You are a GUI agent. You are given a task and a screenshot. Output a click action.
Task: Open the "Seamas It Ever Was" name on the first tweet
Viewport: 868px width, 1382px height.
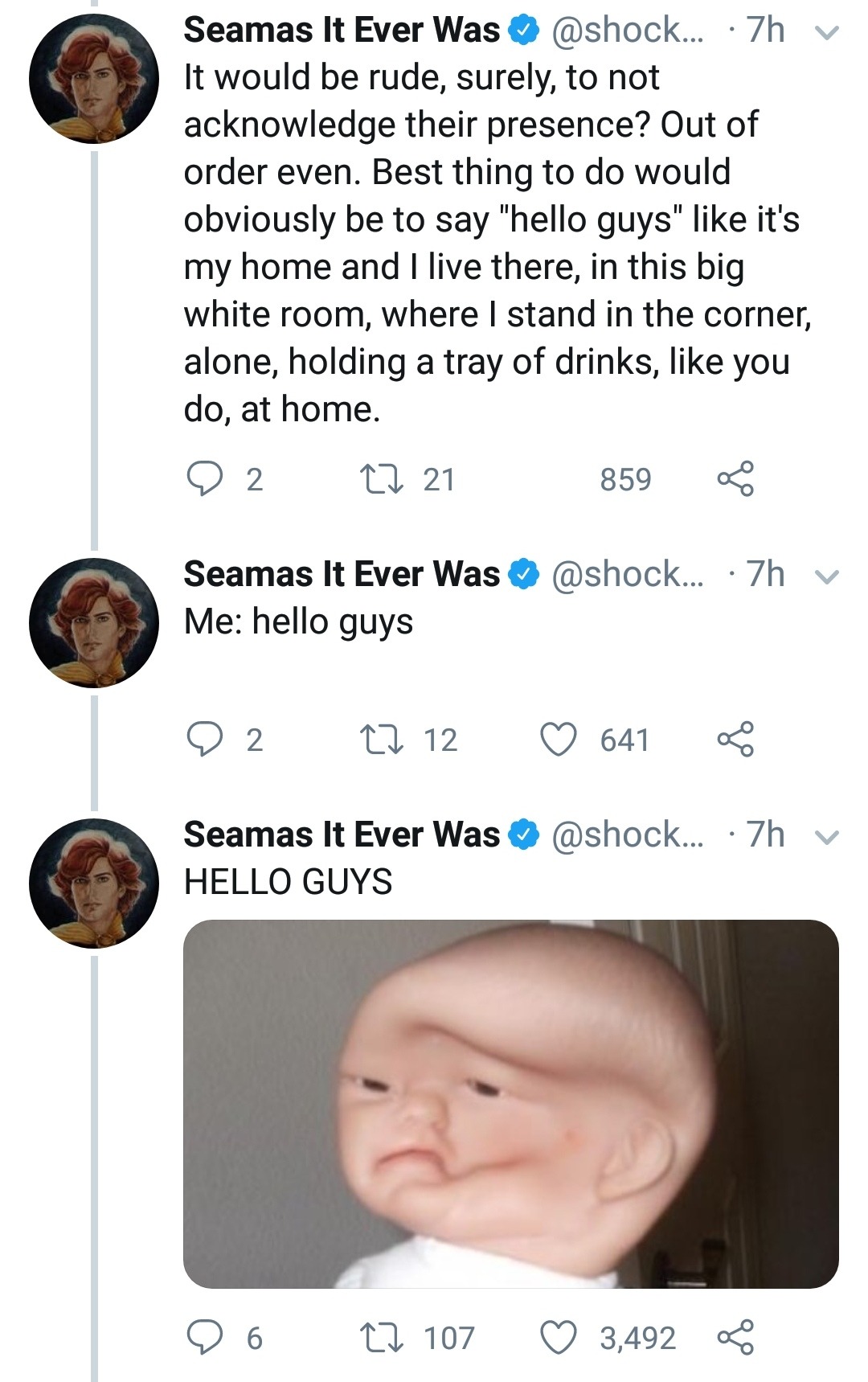click(342, 31)
